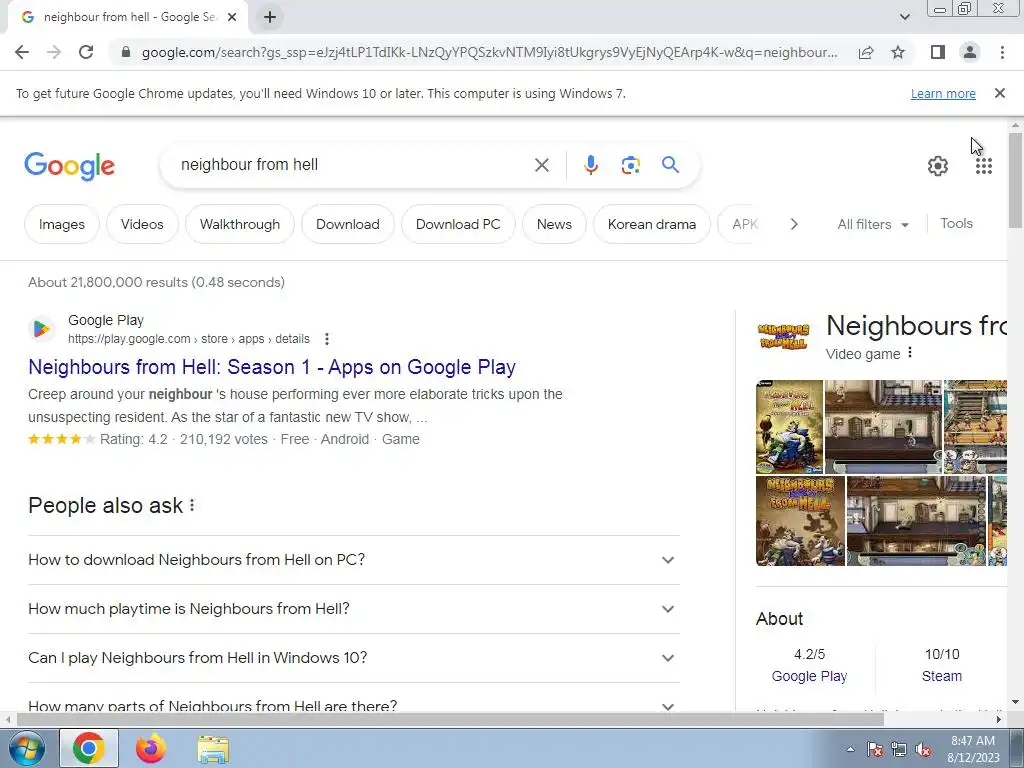Screen dimensions: 1024x768
Task: Show more filter chips with right arrow
Action: (794, 224)
